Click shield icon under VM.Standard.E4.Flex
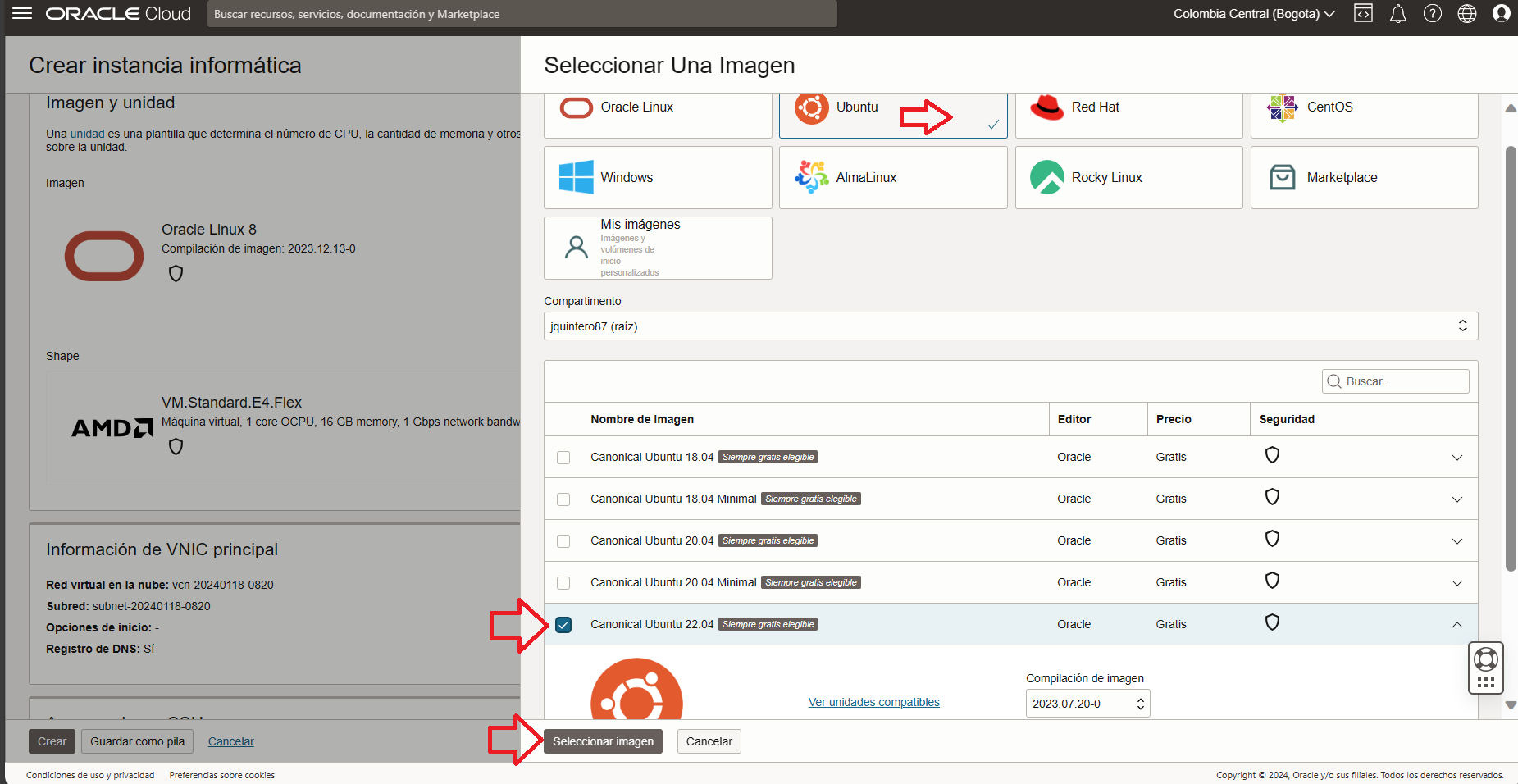Viewport: 1518px width, 784px height. point(176,447)
